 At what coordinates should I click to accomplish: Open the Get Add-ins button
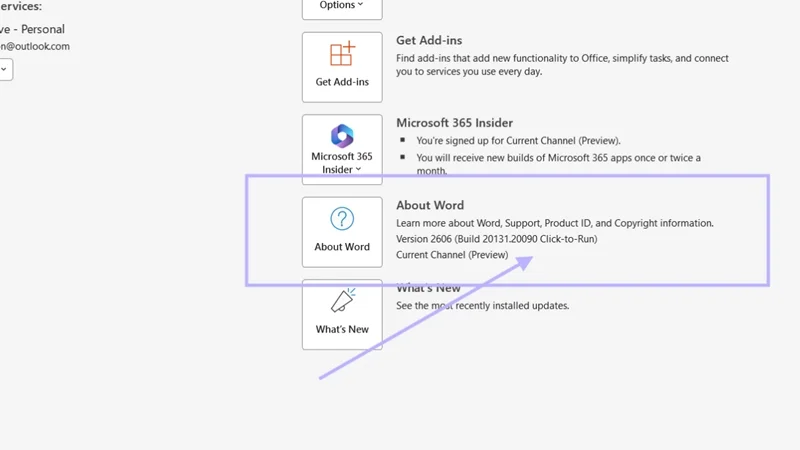[x=342, y=67]
